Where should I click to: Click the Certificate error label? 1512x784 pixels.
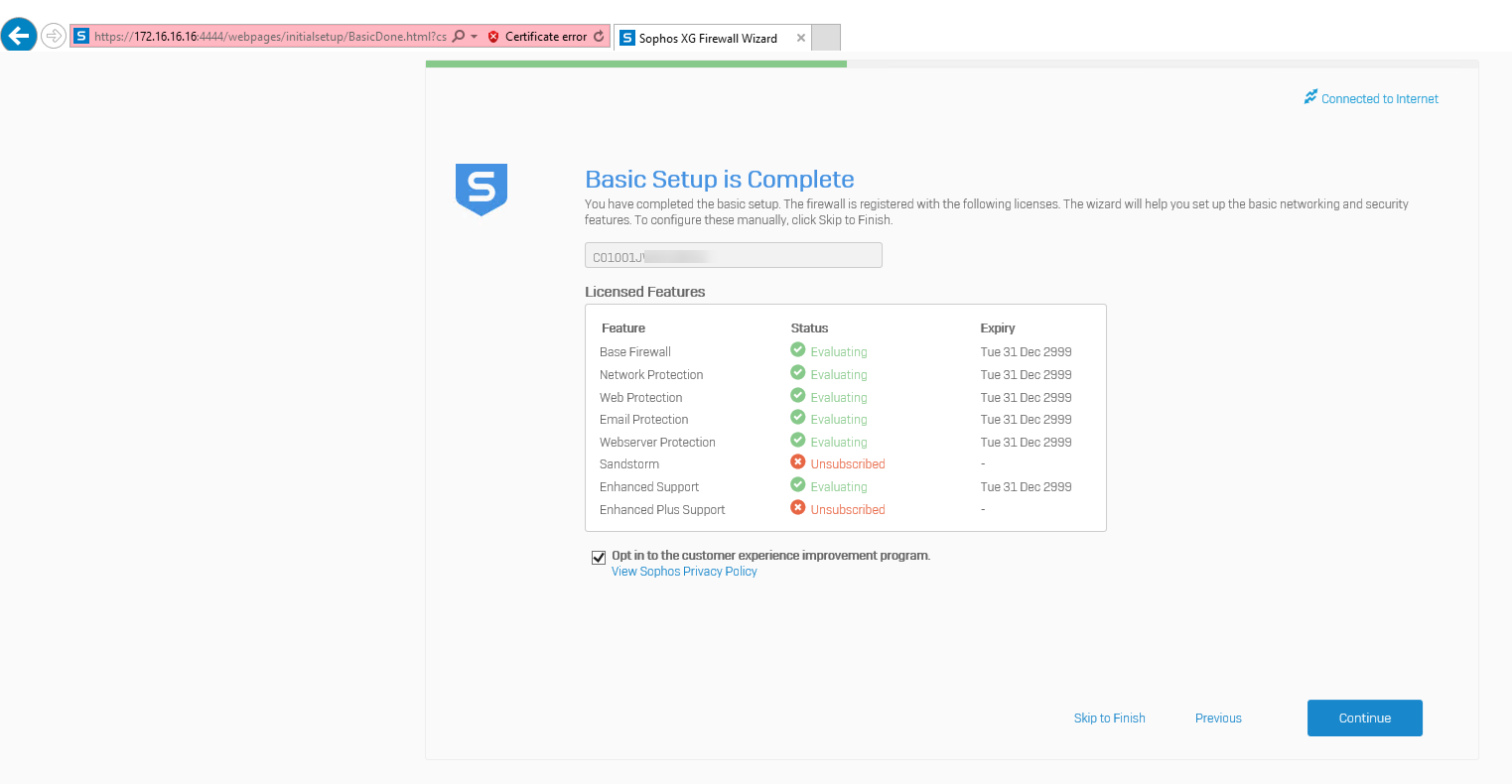point(546,37)
